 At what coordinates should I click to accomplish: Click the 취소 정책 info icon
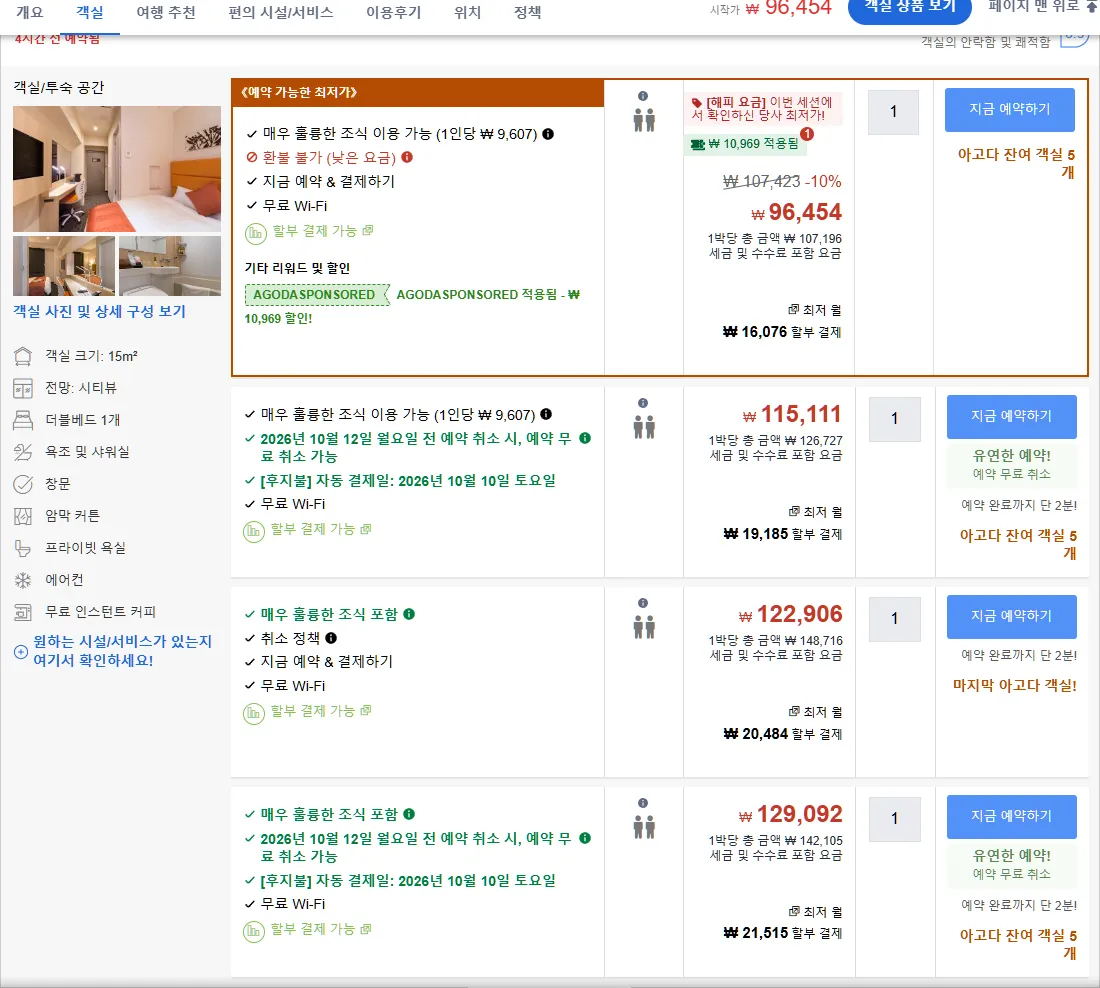coord(331,638)
